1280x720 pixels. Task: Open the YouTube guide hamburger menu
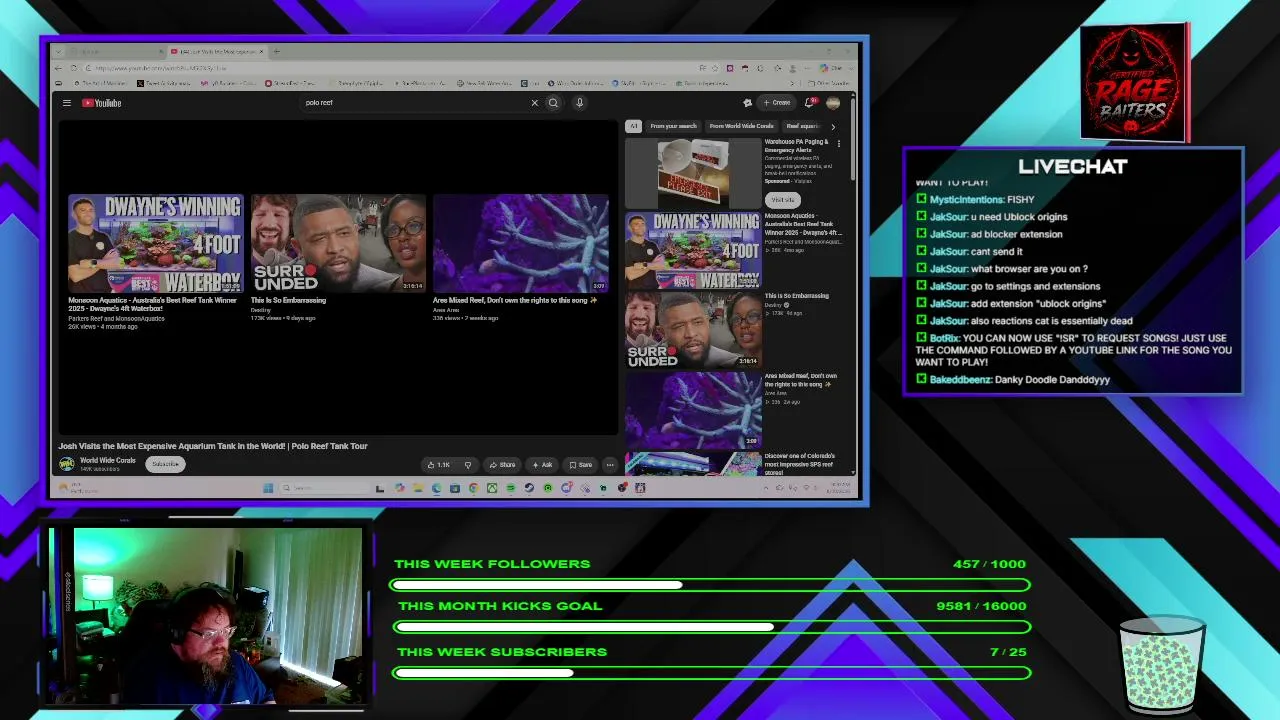[67, 103]
